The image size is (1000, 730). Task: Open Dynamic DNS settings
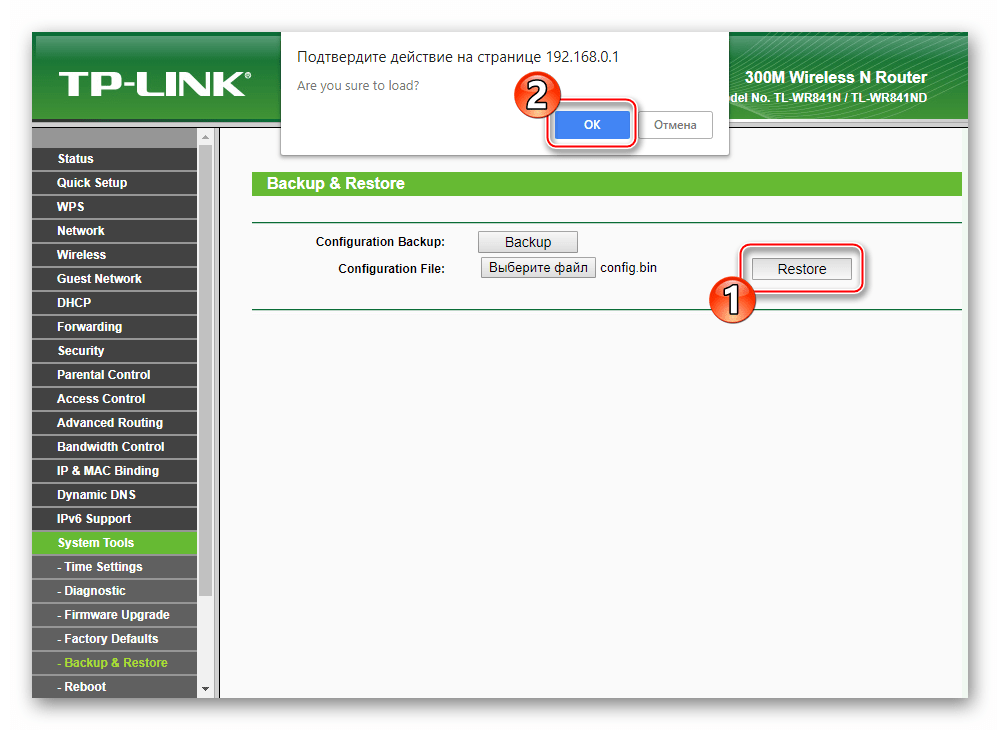114,495
